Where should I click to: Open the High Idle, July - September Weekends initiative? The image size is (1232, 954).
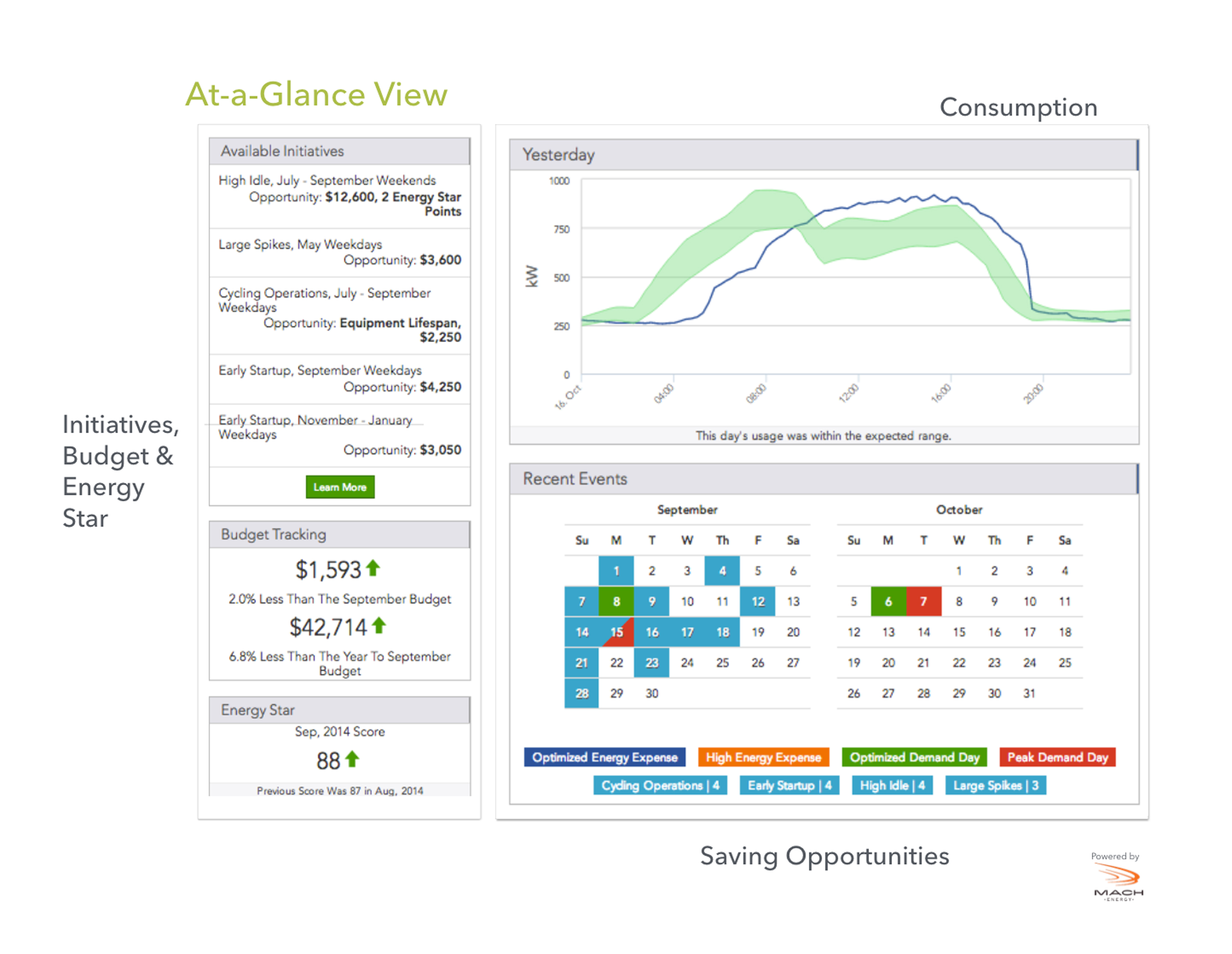coord(339,196)
